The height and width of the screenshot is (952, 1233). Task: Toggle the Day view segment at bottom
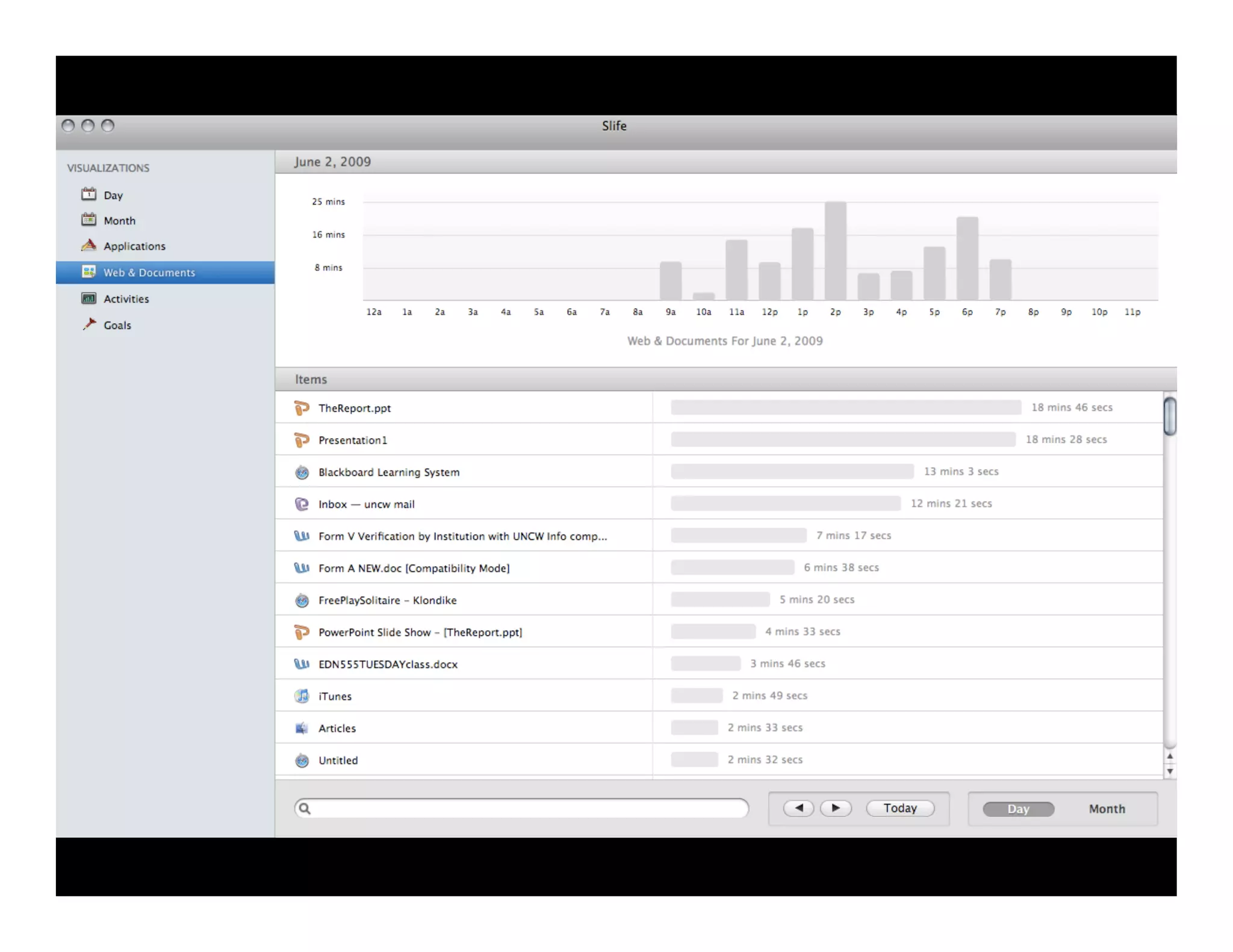tap(1018, 809)
